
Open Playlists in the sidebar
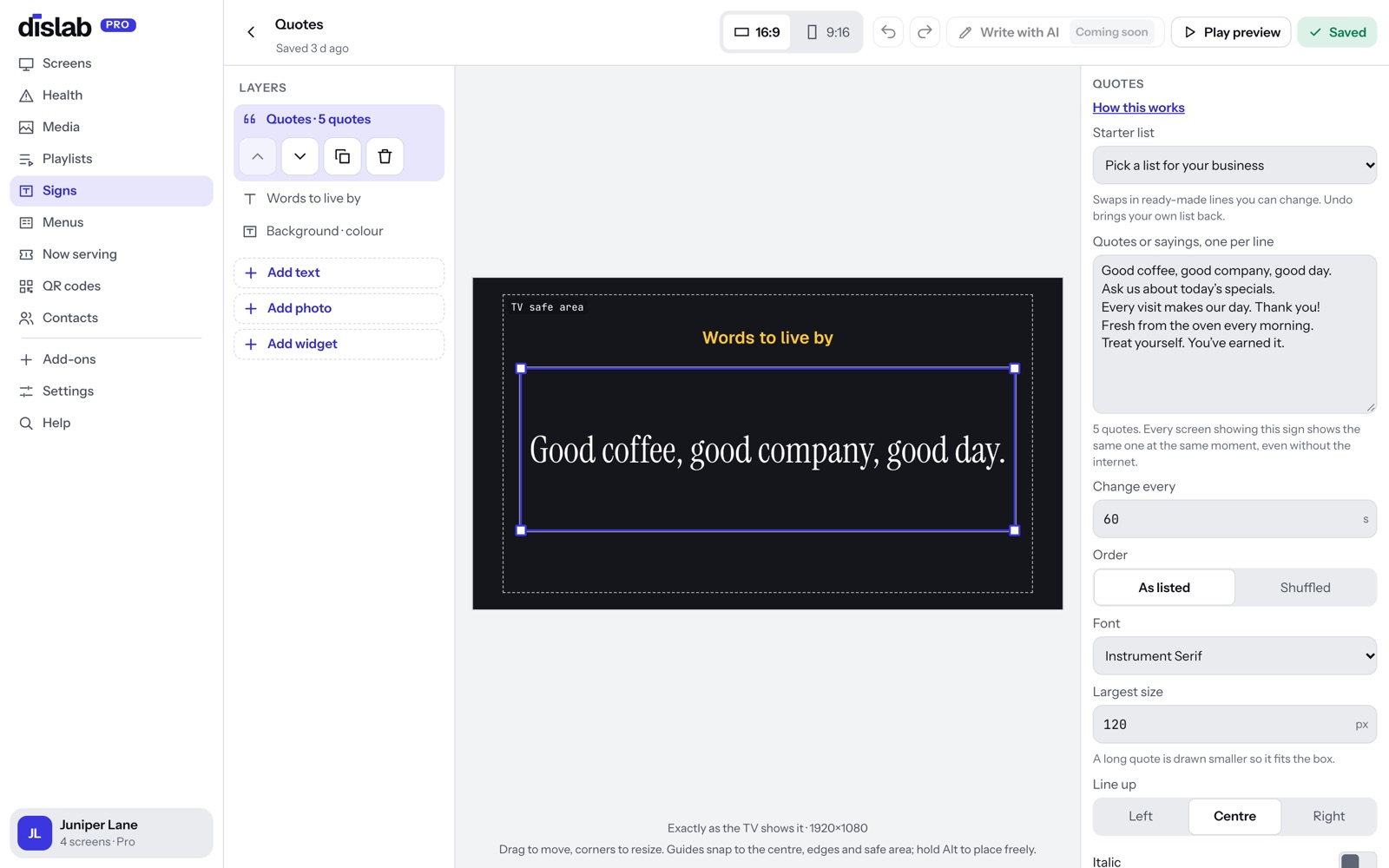[x=111, y=159]
